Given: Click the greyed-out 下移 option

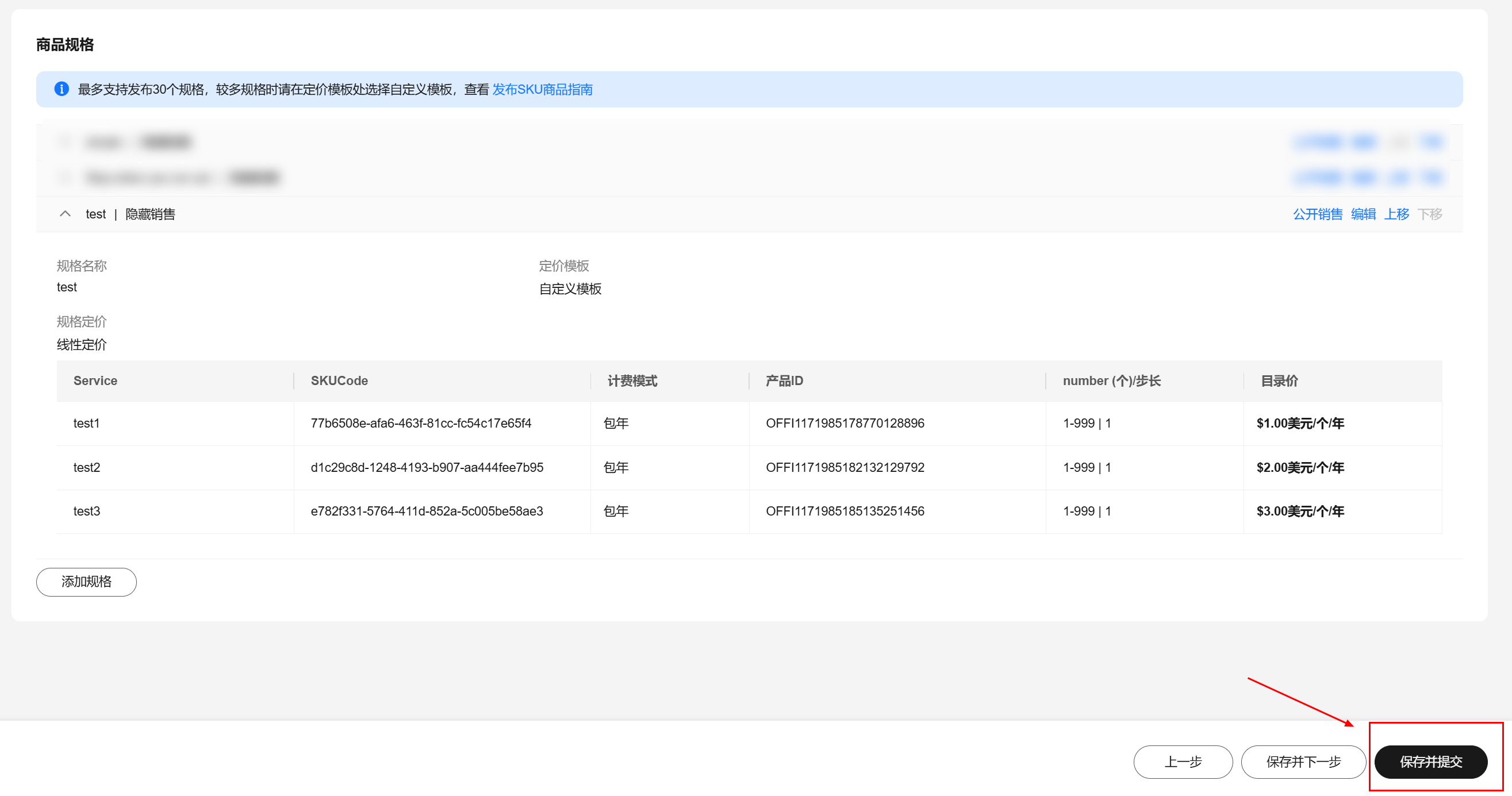Looking at the screenshot, I should pos(1430,214).
